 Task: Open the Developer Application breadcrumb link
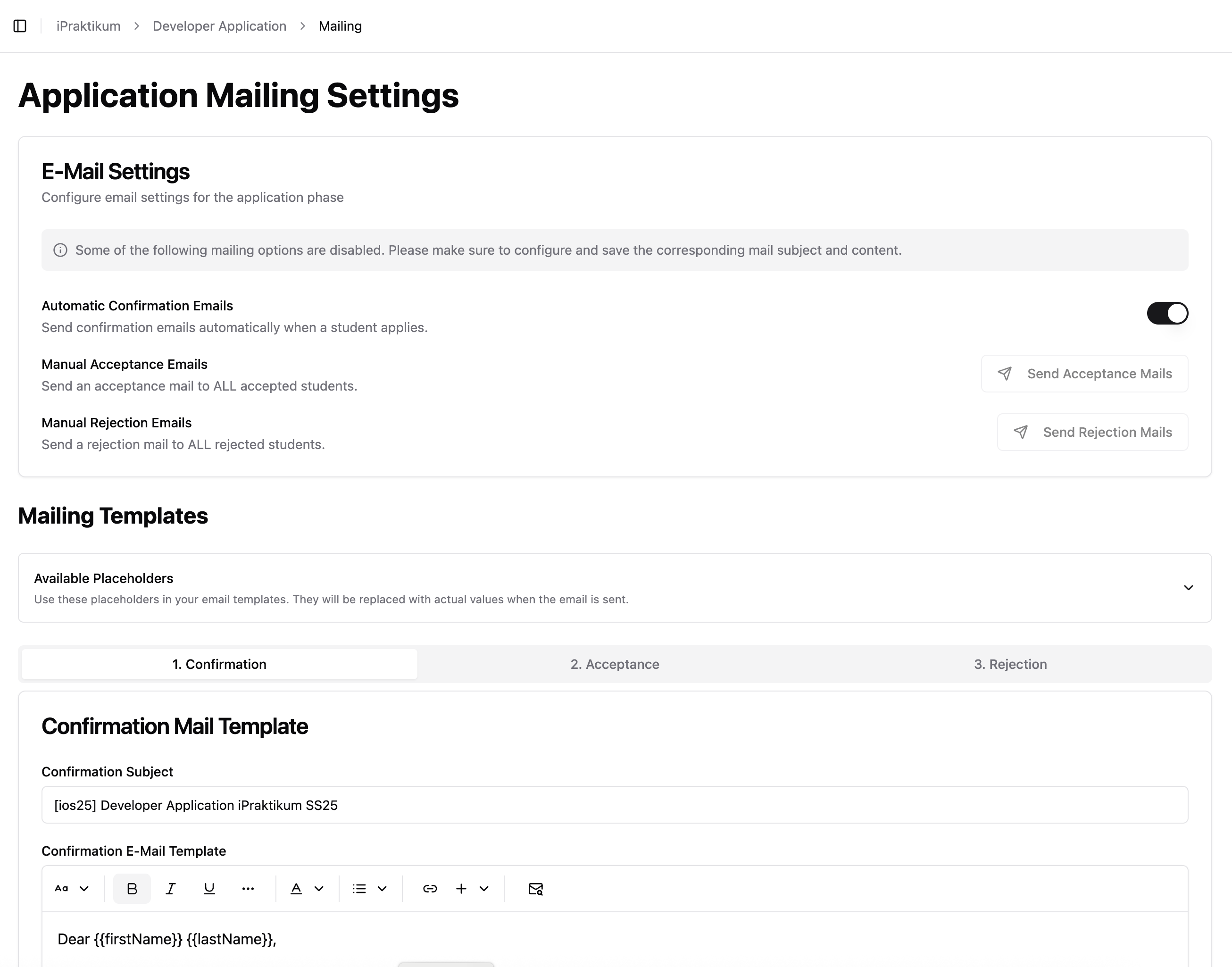pos(219,26)
